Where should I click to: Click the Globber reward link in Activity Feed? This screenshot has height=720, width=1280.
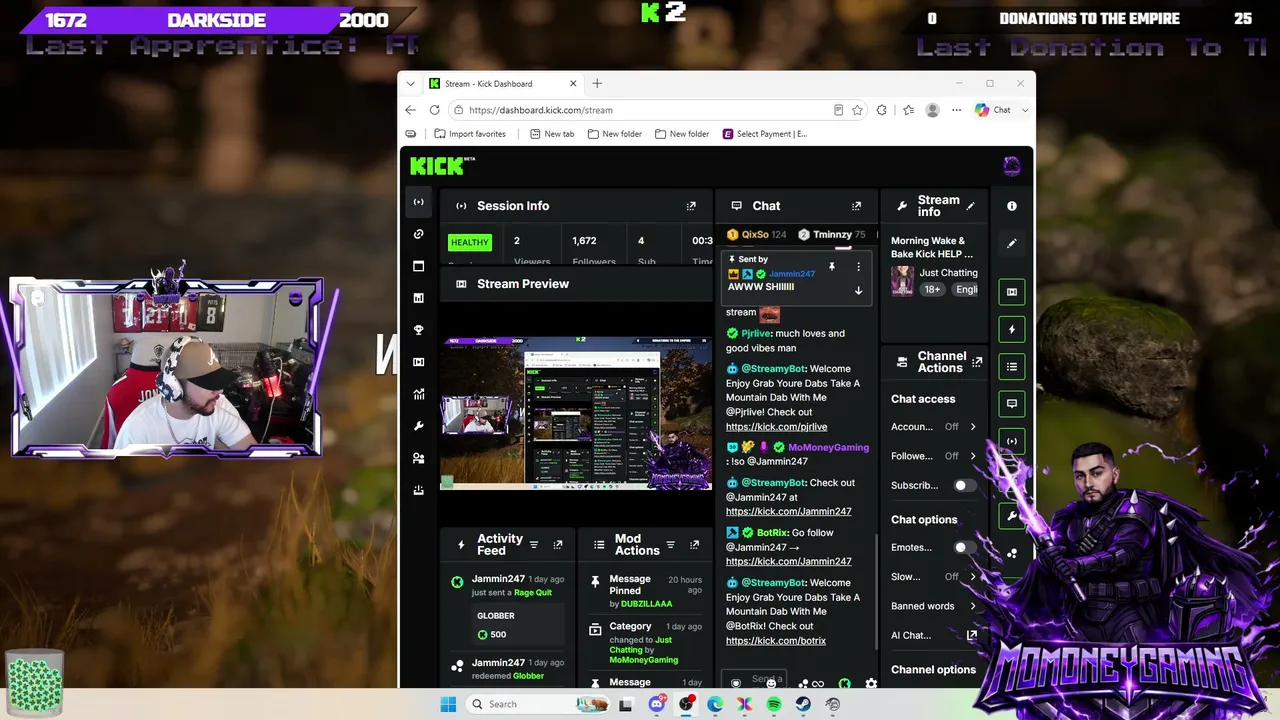529,676
